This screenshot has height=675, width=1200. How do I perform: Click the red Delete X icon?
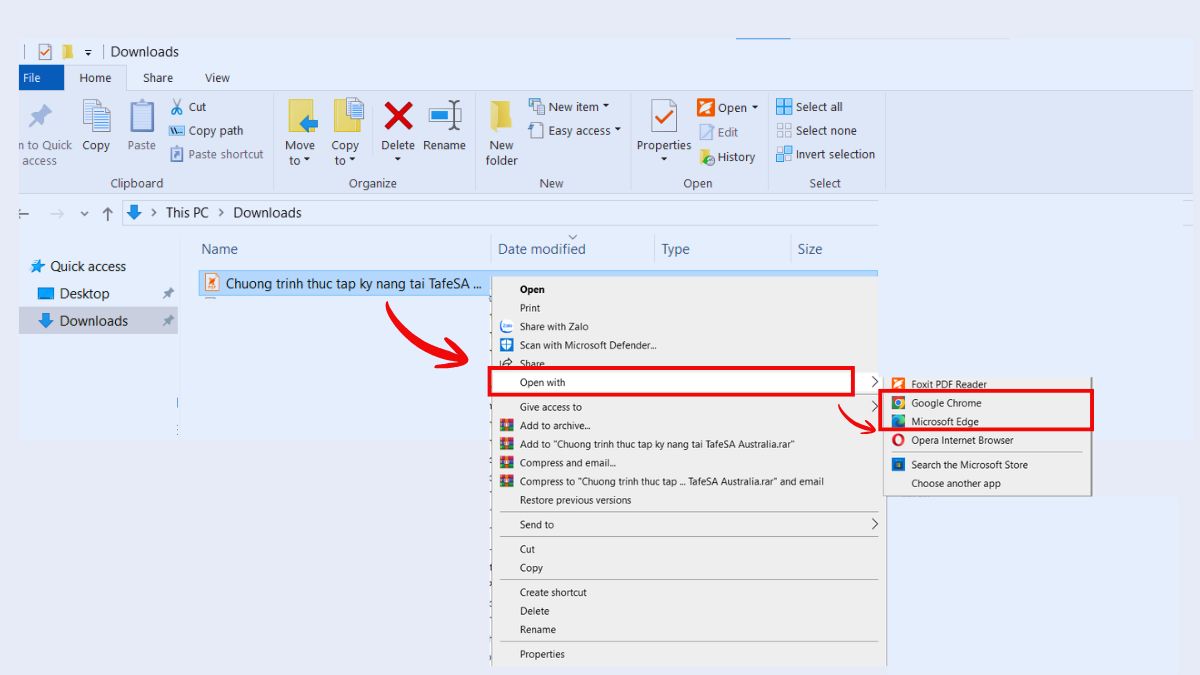point(398,117)
